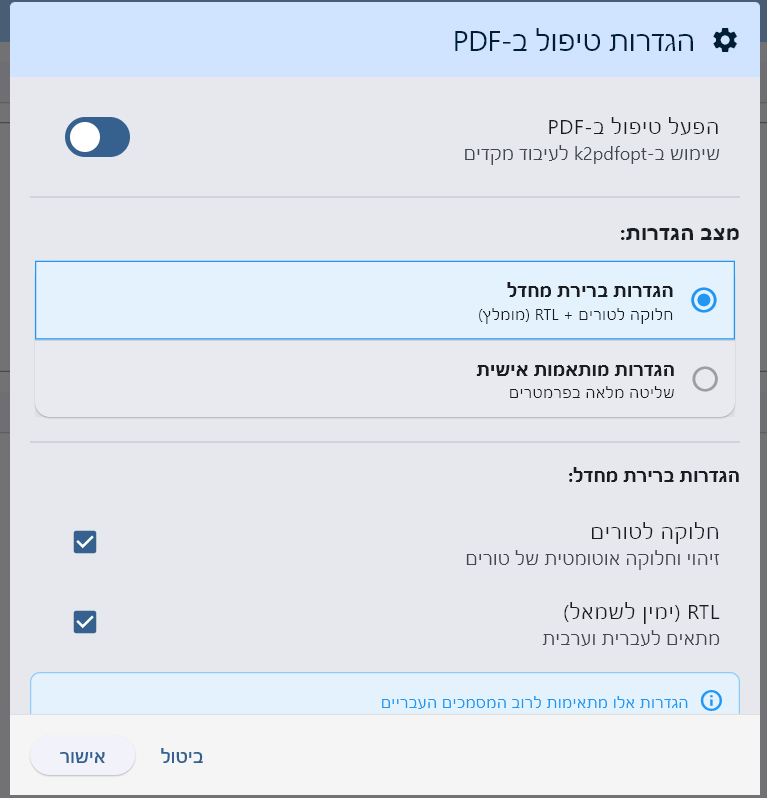The image size is (767, 798).
Task: Select the הגדרות מותאמות אישית radio button
Action: point(705,379)
